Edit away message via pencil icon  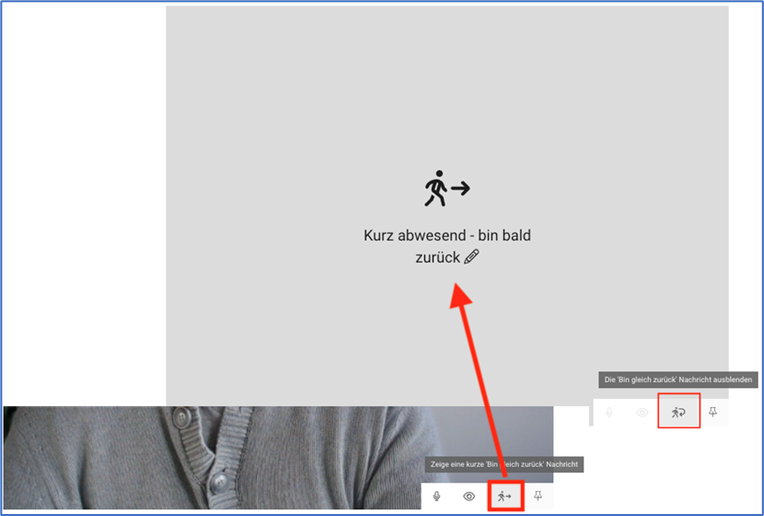pyautogui.click(x=472, y=257)
